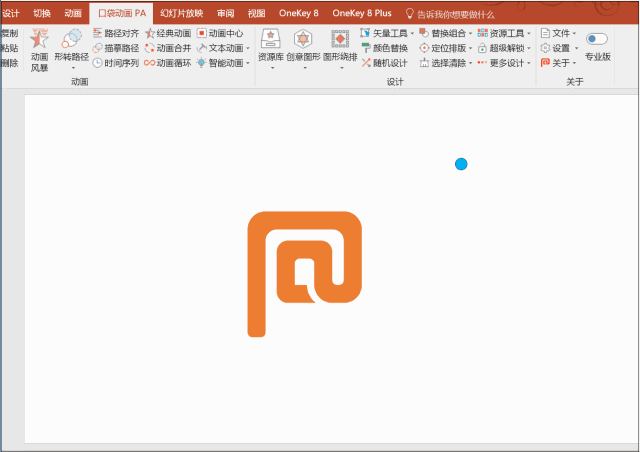Open the 动画风暴 animation storm tool
This screenshot has width=640, height=452.
[39, 50]
